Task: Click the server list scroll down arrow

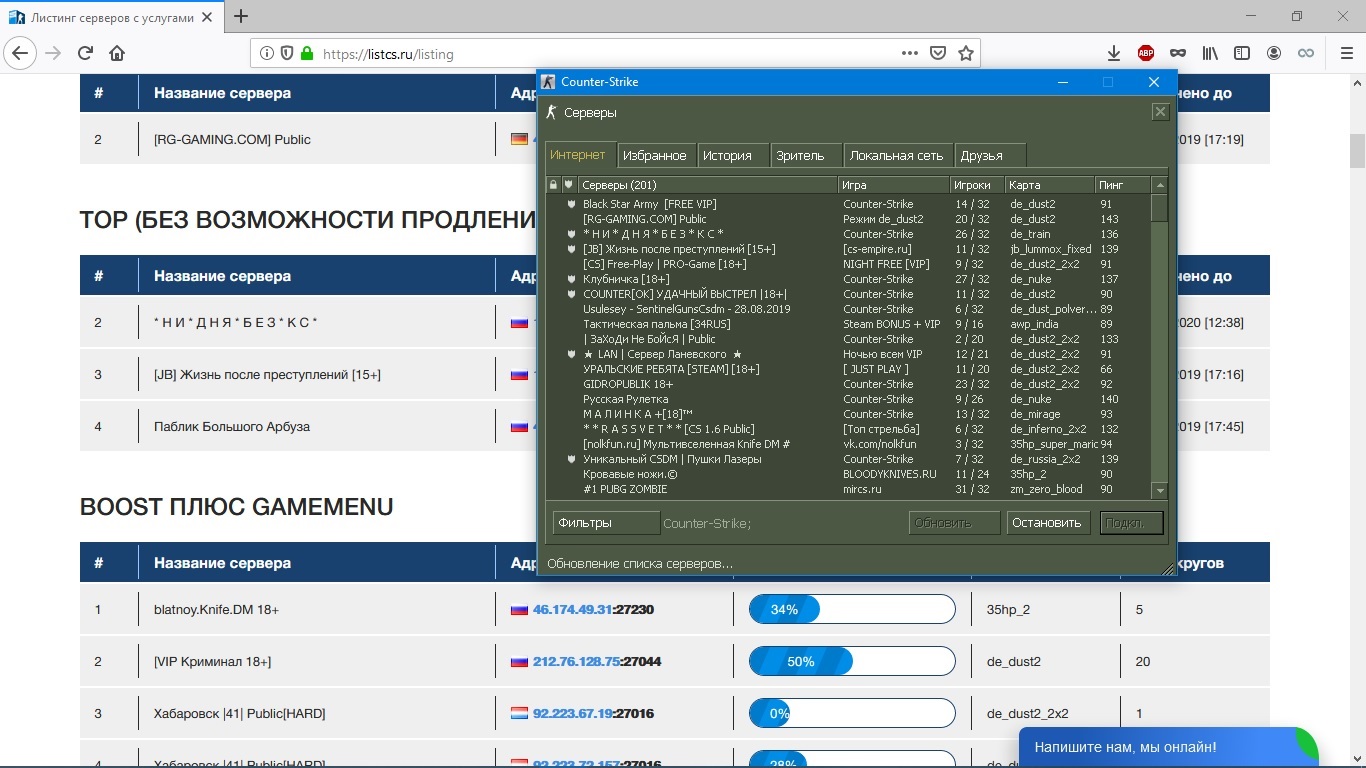Action: point(1160,490)
